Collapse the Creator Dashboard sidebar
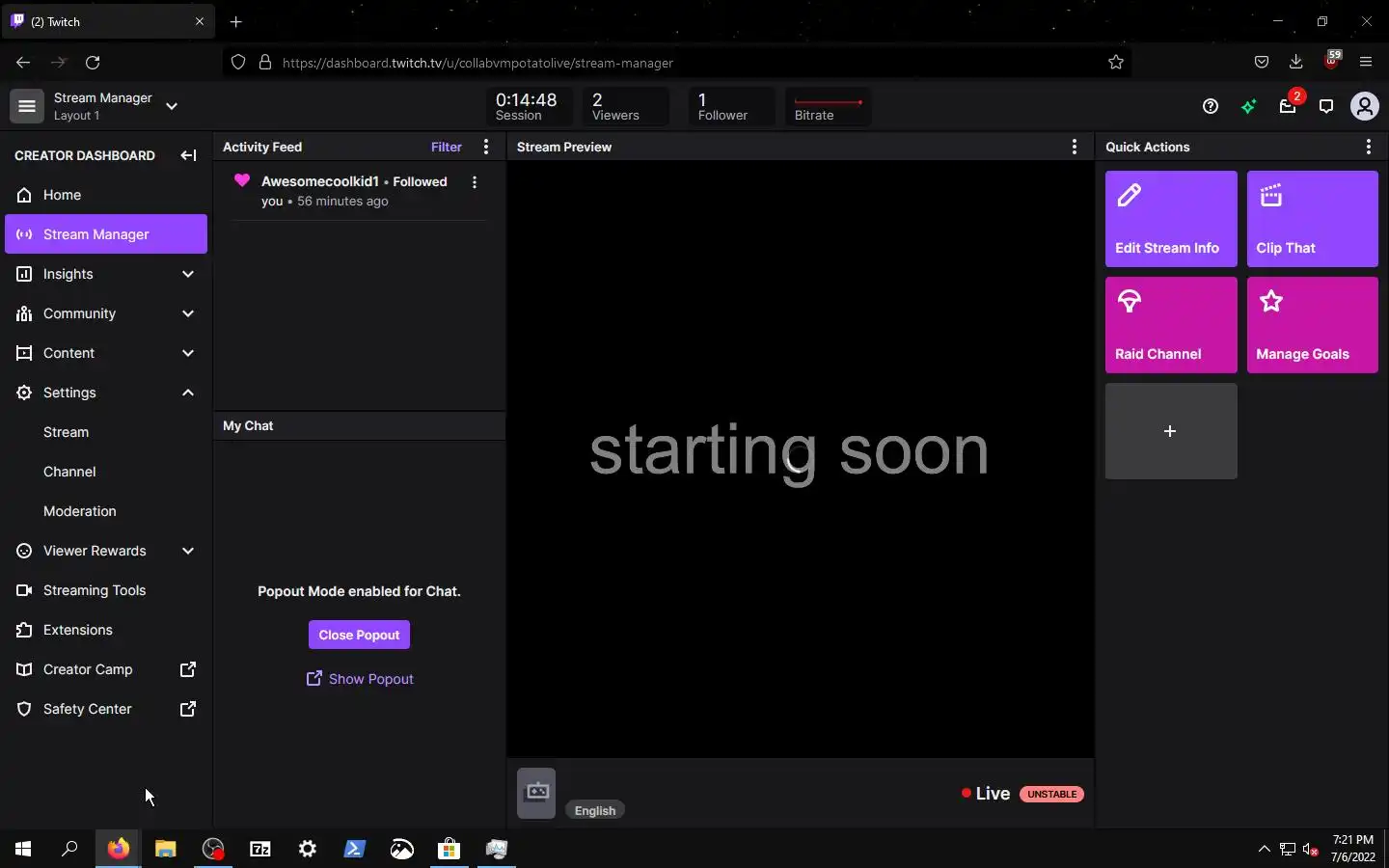Viewport: 1389px width, 868px height. (188, 155)
